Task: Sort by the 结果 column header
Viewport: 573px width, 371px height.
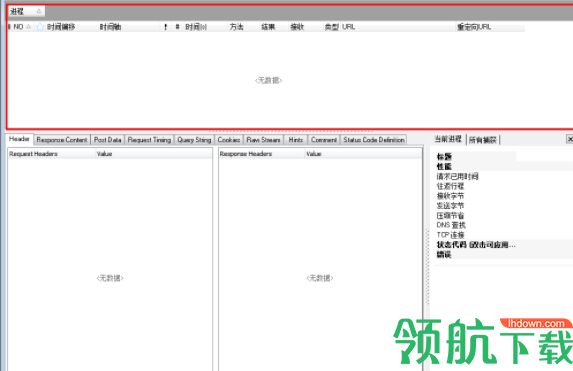Action: point(268,27)
